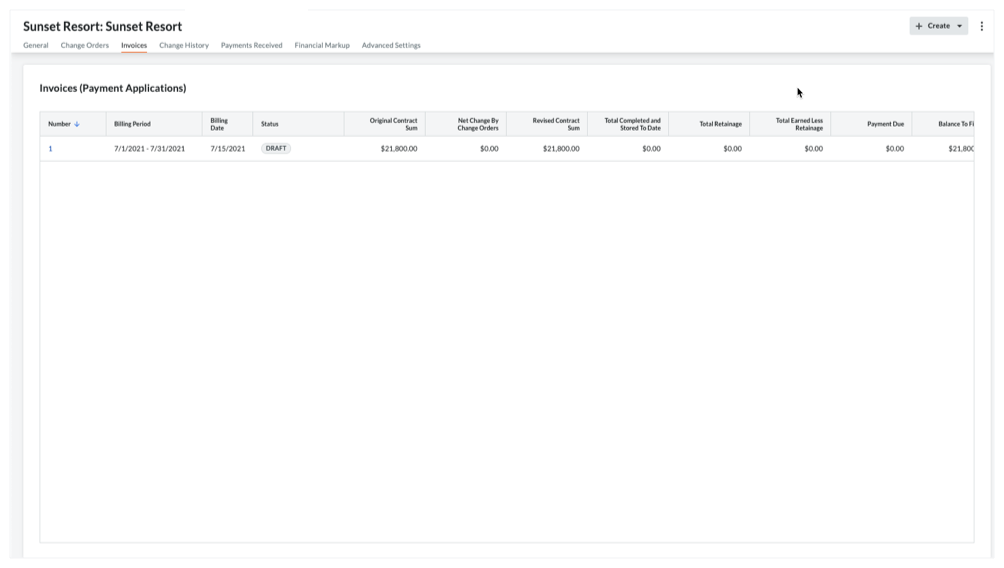Open the Create dropdown
The height and width of the screenshot is (568, 1004).
[938, 26]
